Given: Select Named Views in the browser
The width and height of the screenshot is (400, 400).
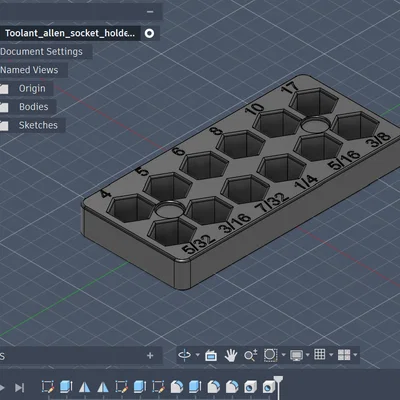Looking at the screenshot, I should 29,70.
